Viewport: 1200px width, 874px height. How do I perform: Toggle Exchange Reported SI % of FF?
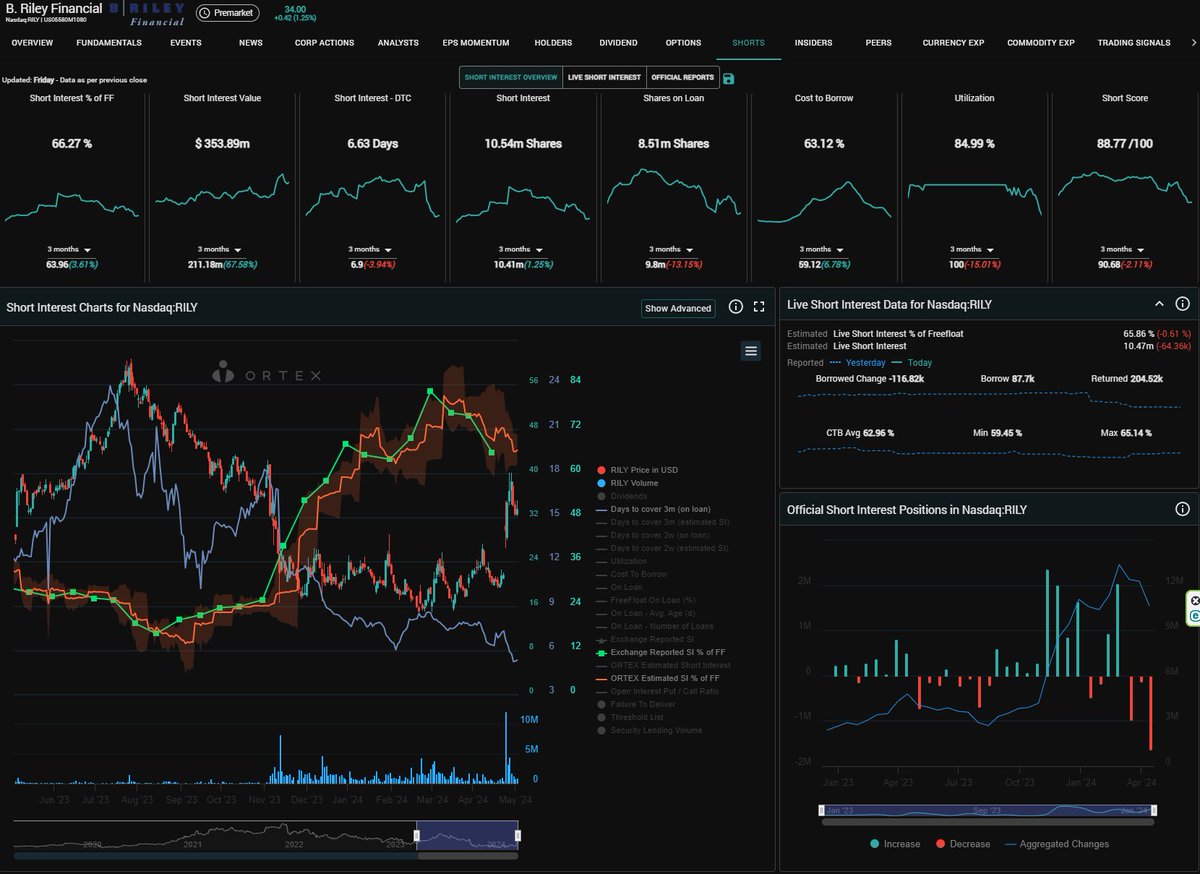click(x=660, y=652)
